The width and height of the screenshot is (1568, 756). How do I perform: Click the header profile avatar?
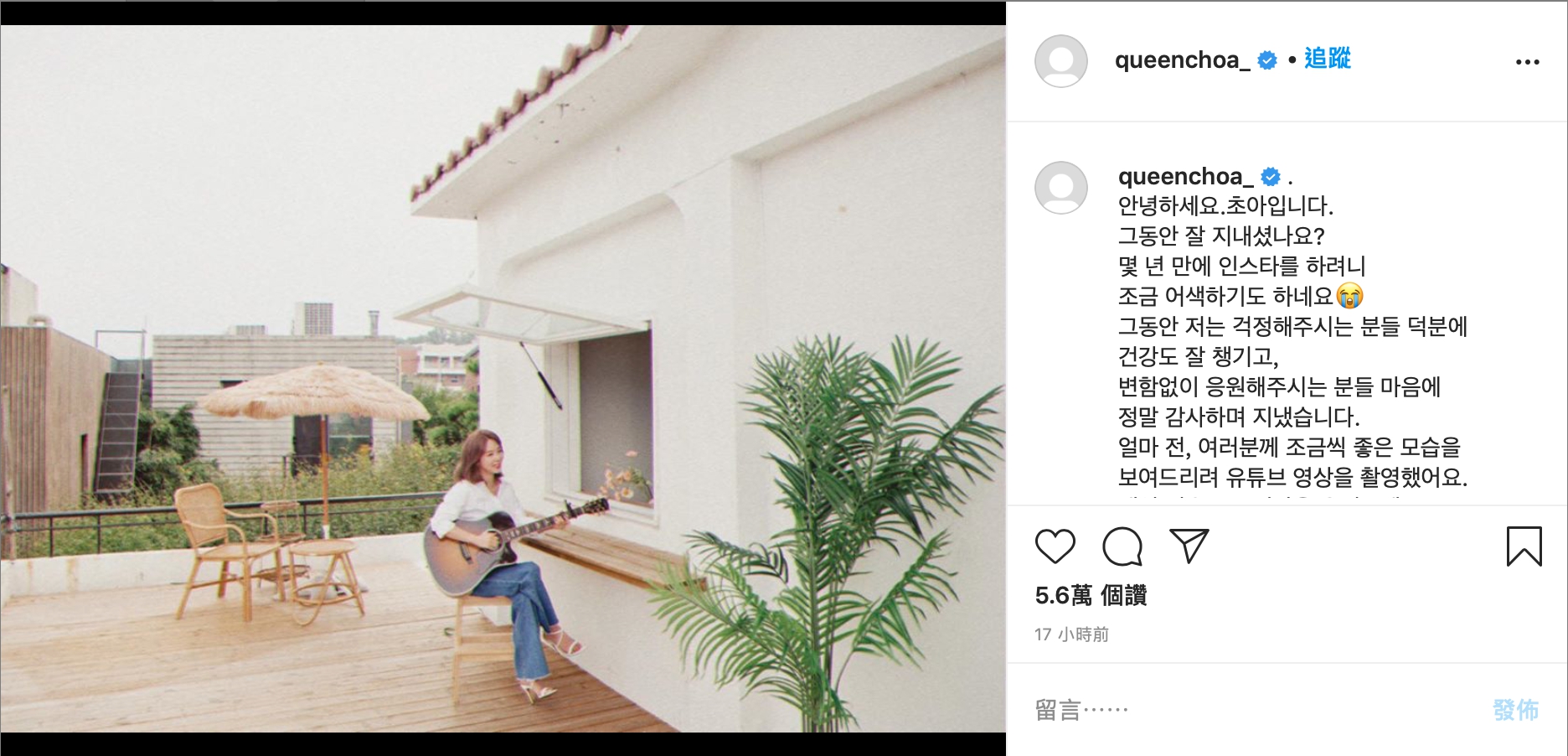(x=1061, y=61)
